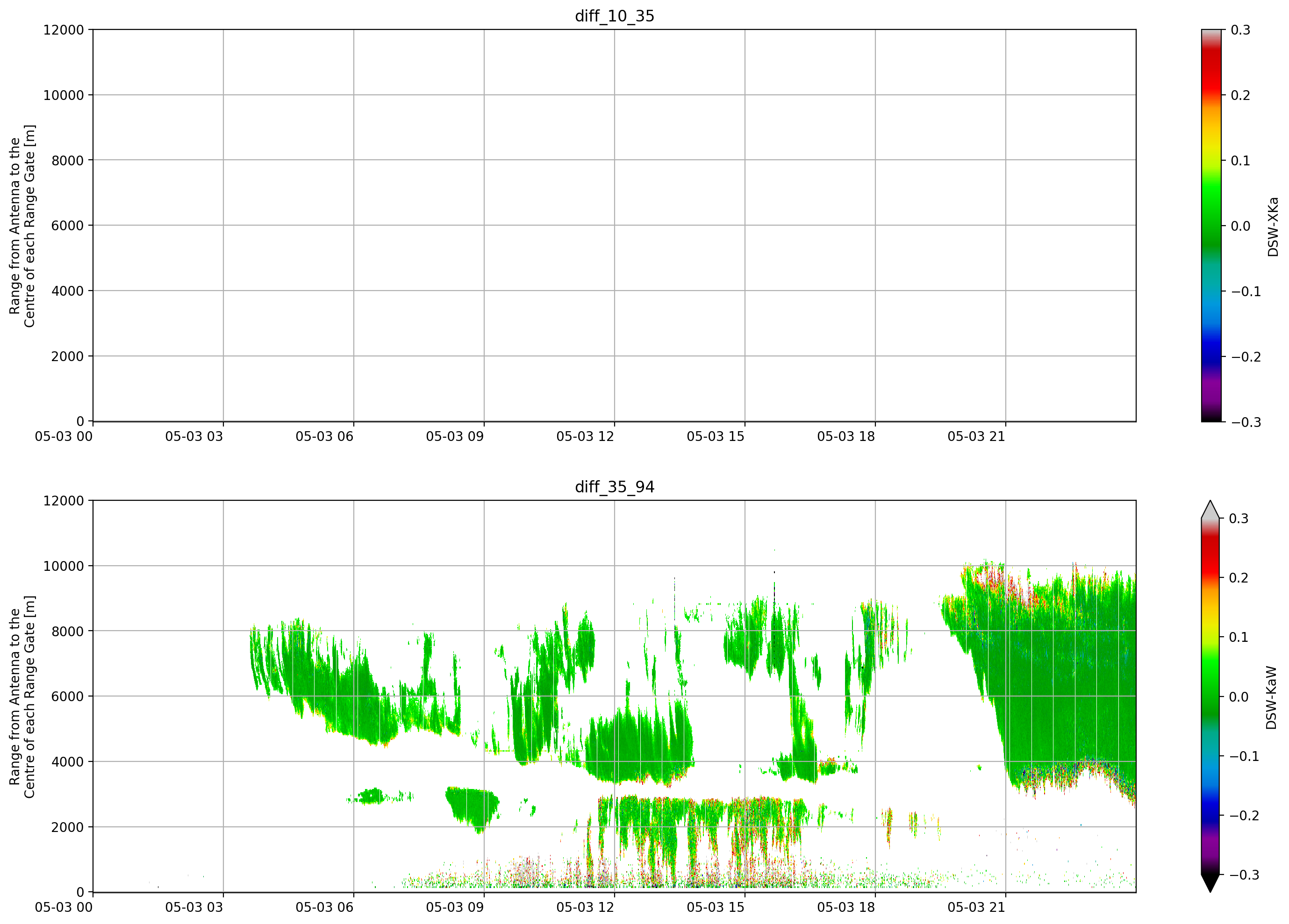Click the '05-03 15' x-tick under diff_35_94
This screenshot has height=924, width=1289.
716,907
